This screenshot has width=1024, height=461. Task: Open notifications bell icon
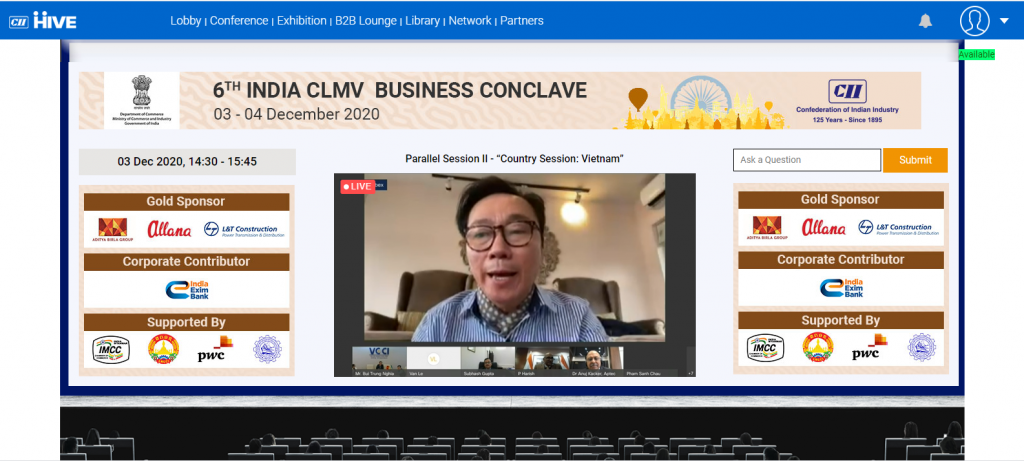pos(925,21)
